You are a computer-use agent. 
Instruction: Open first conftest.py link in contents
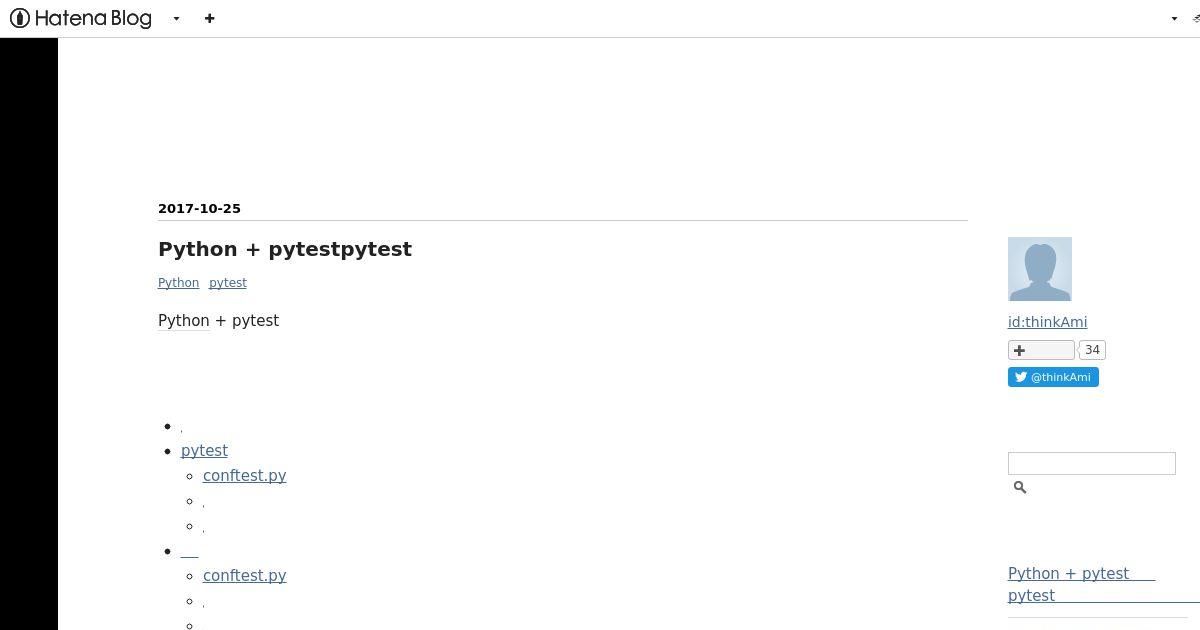244,476
